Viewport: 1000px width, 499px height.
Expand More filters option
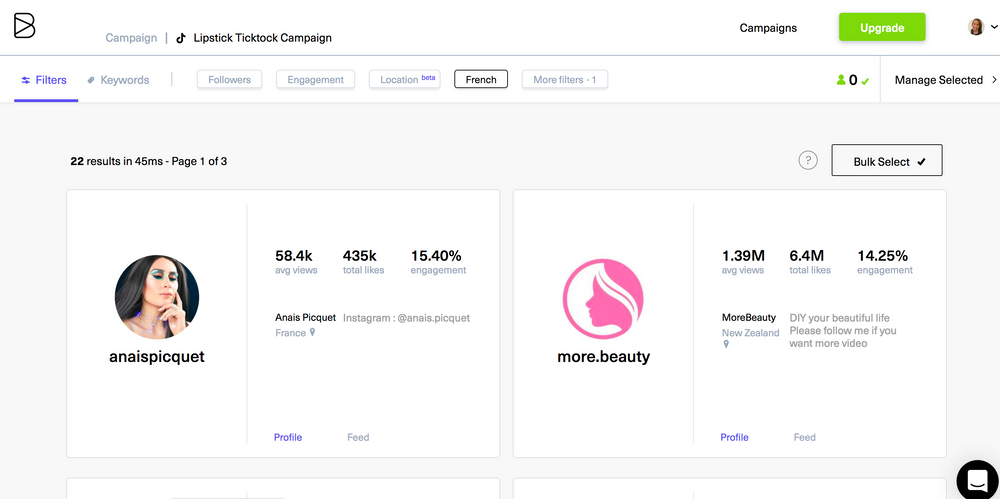pos(565,80)
